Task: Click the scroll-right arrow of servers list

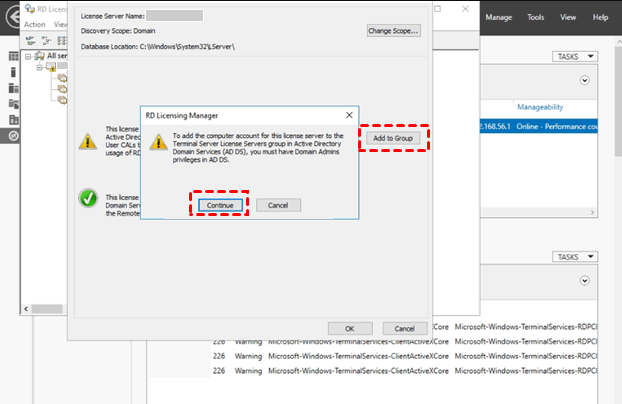Action: (592, 213)
